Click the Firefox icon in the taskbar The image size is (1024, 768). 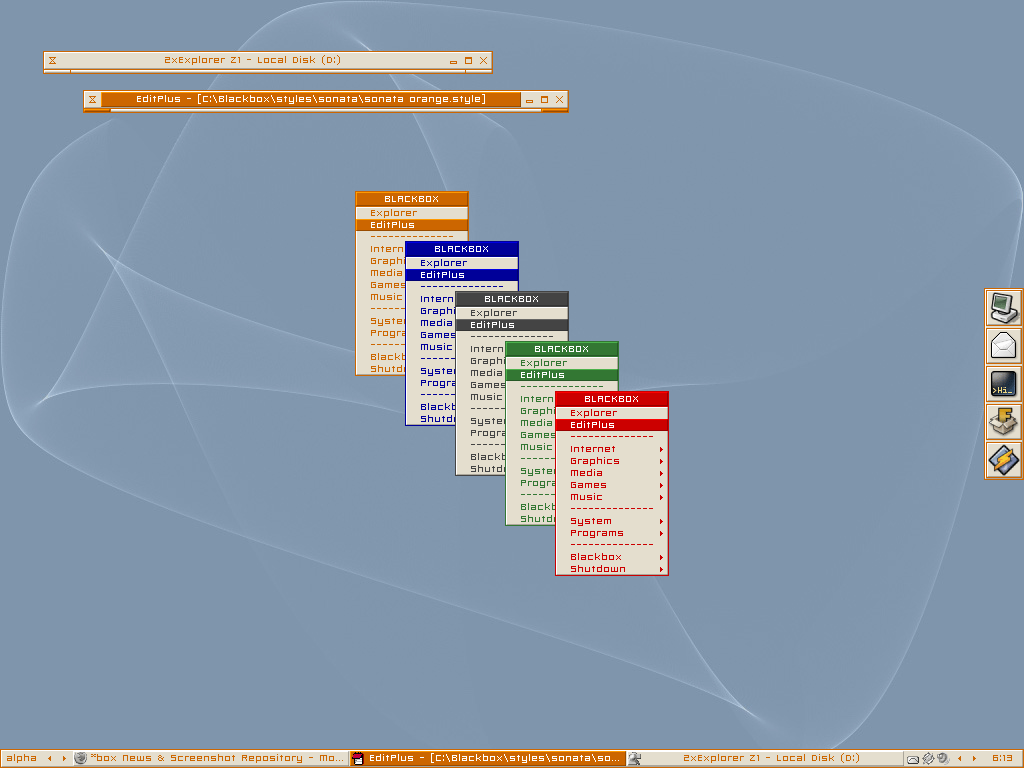tap(80, 758)
